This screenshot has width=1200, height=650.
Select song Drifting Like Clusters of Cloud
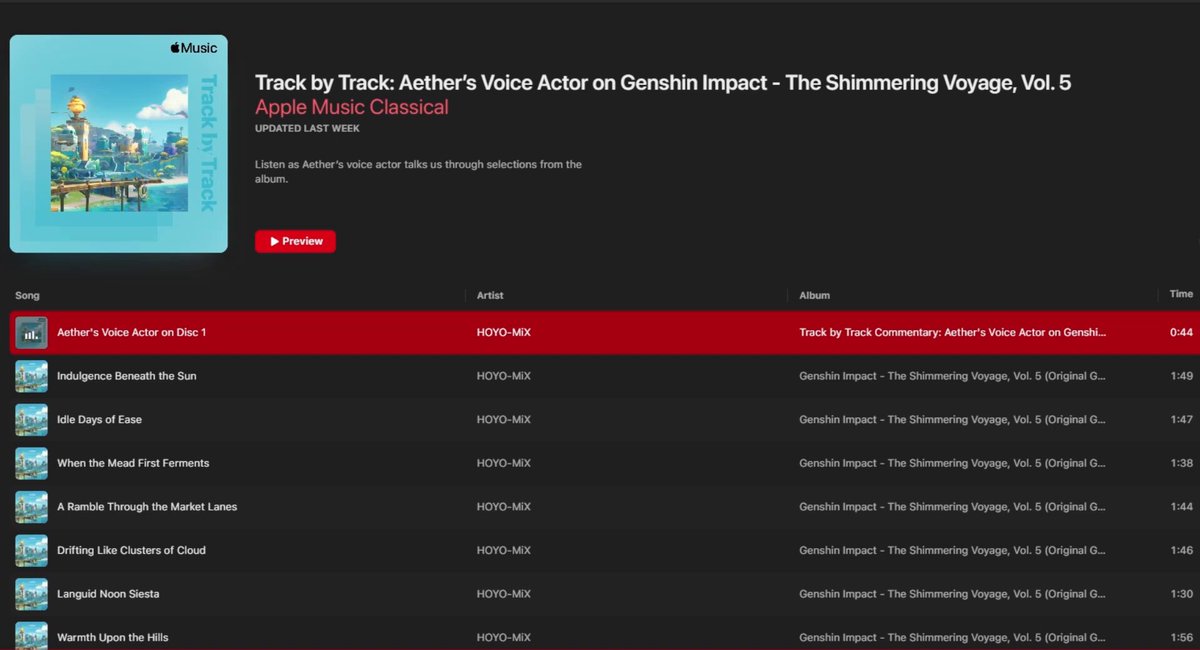coord(131,550)
